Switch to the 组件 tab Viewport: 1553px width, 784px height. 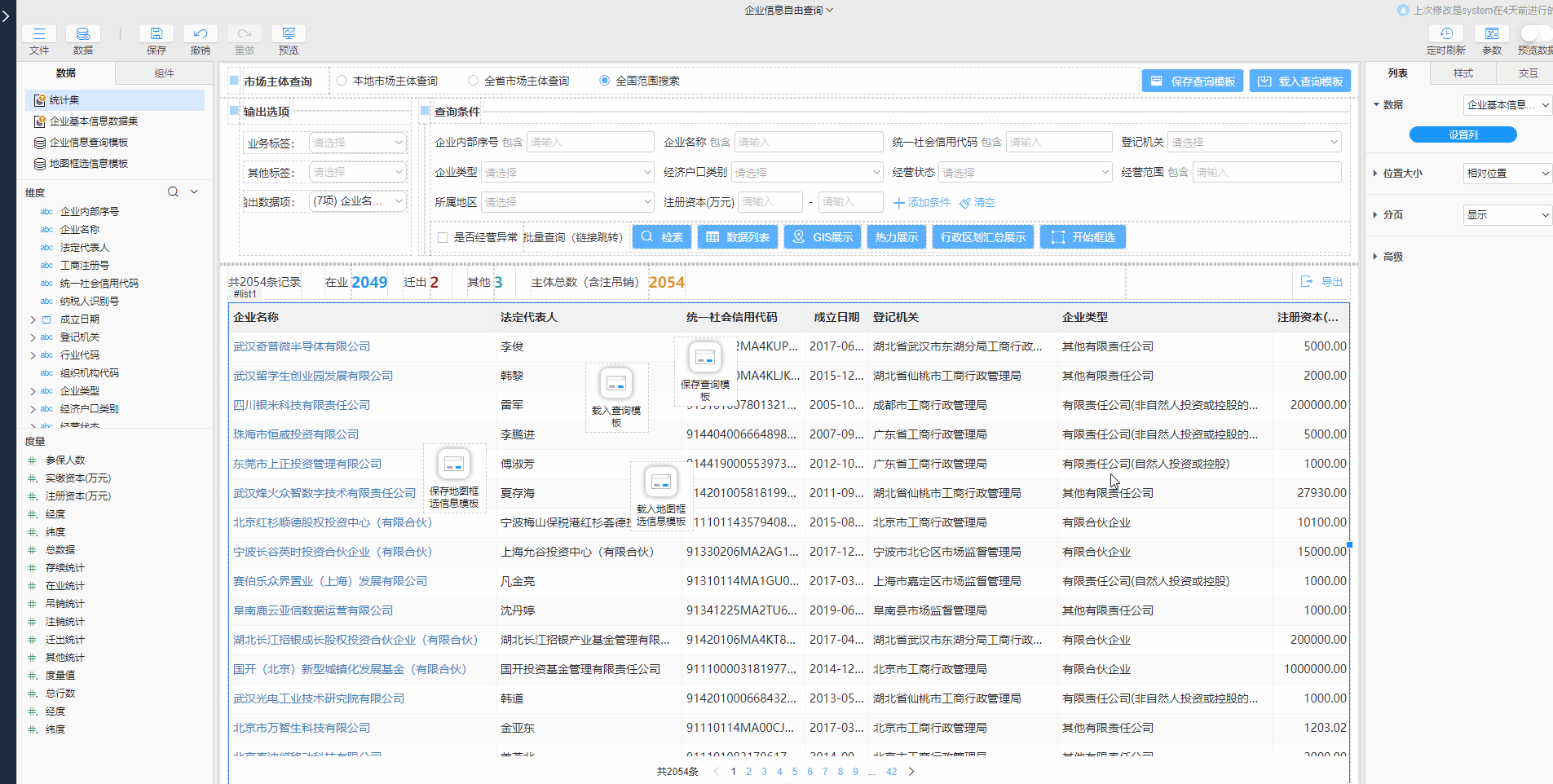tap(164, 73)
